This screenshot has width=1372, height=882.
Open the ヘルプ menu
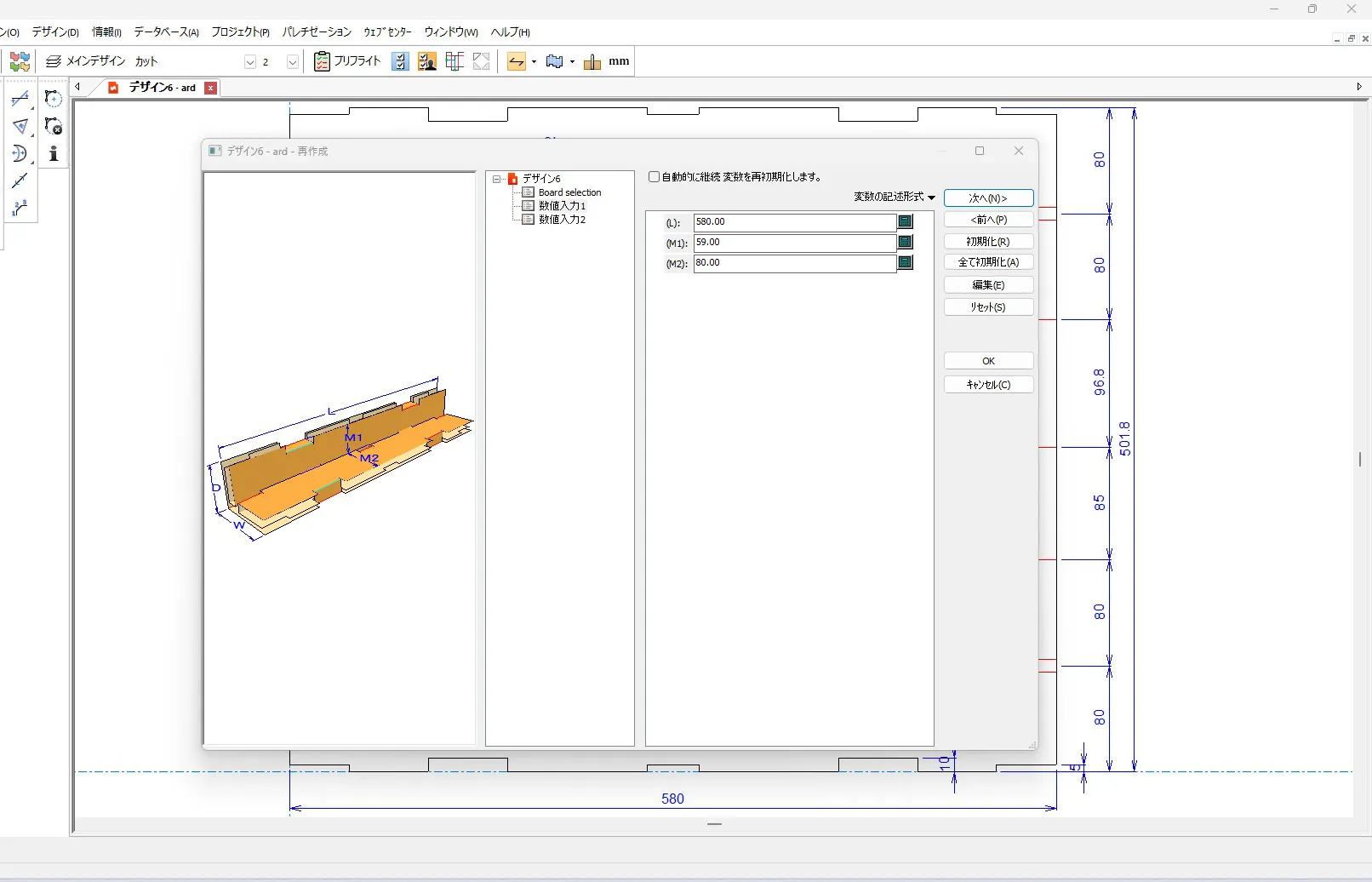[510, 32]
